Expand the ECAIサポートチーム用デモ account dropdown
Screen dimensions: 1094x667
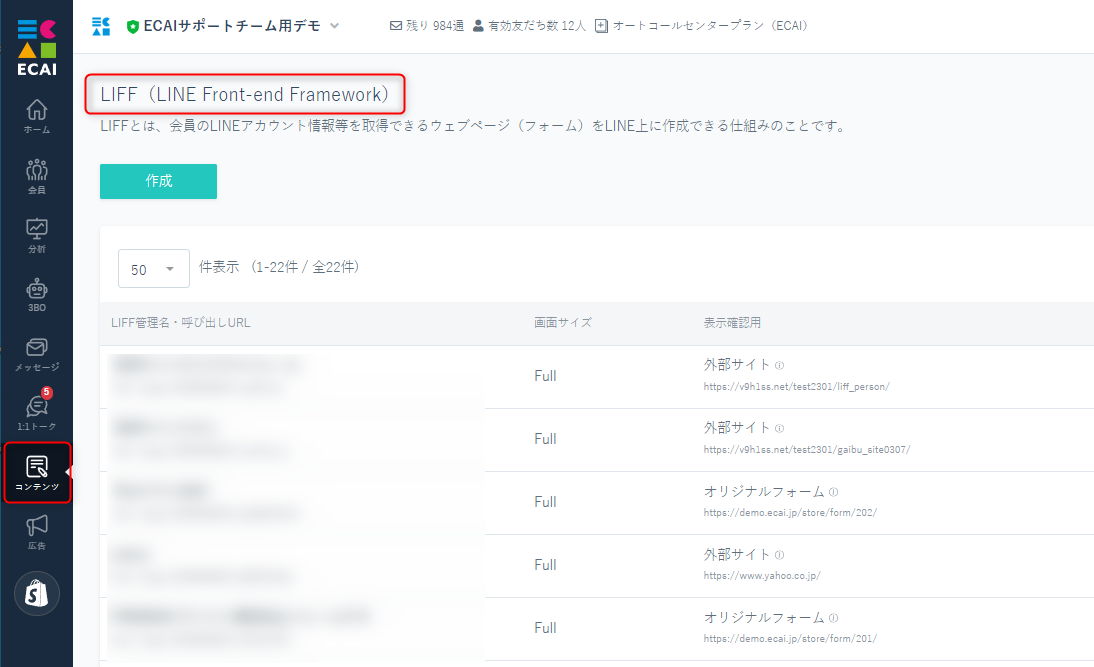[x=334, y=26]
